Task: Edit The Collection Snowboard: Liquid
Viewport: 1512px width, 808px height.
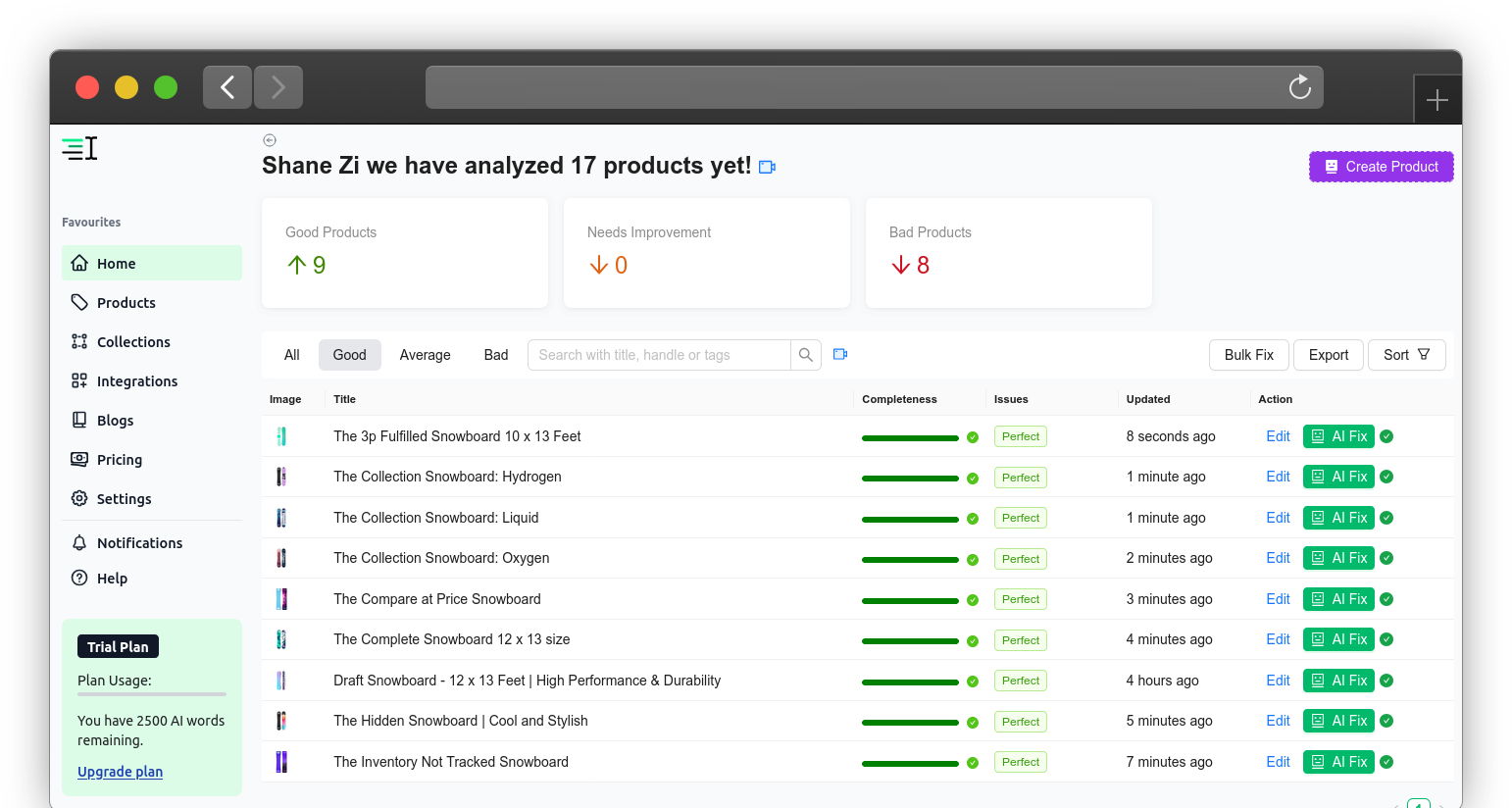Action: click(x=1278, y=518)
